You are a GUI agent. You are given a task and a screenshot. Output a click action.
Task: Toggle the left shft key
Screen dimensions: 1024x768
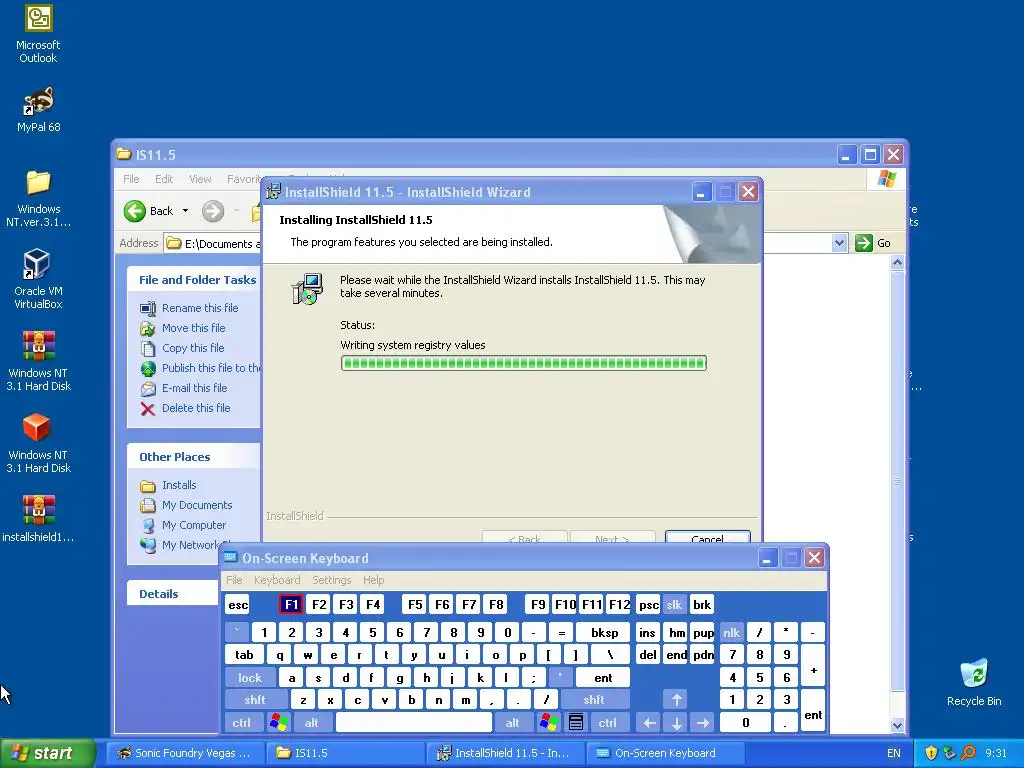click(255, 700)
